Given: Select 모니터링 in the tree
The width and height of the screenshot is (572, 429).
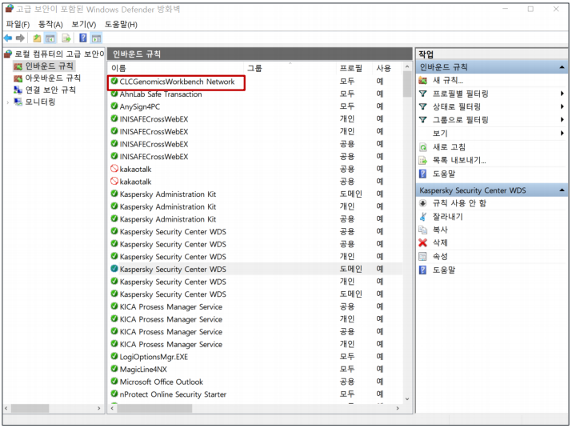Looking at the screenshot, I should click(x=40, y=102).
